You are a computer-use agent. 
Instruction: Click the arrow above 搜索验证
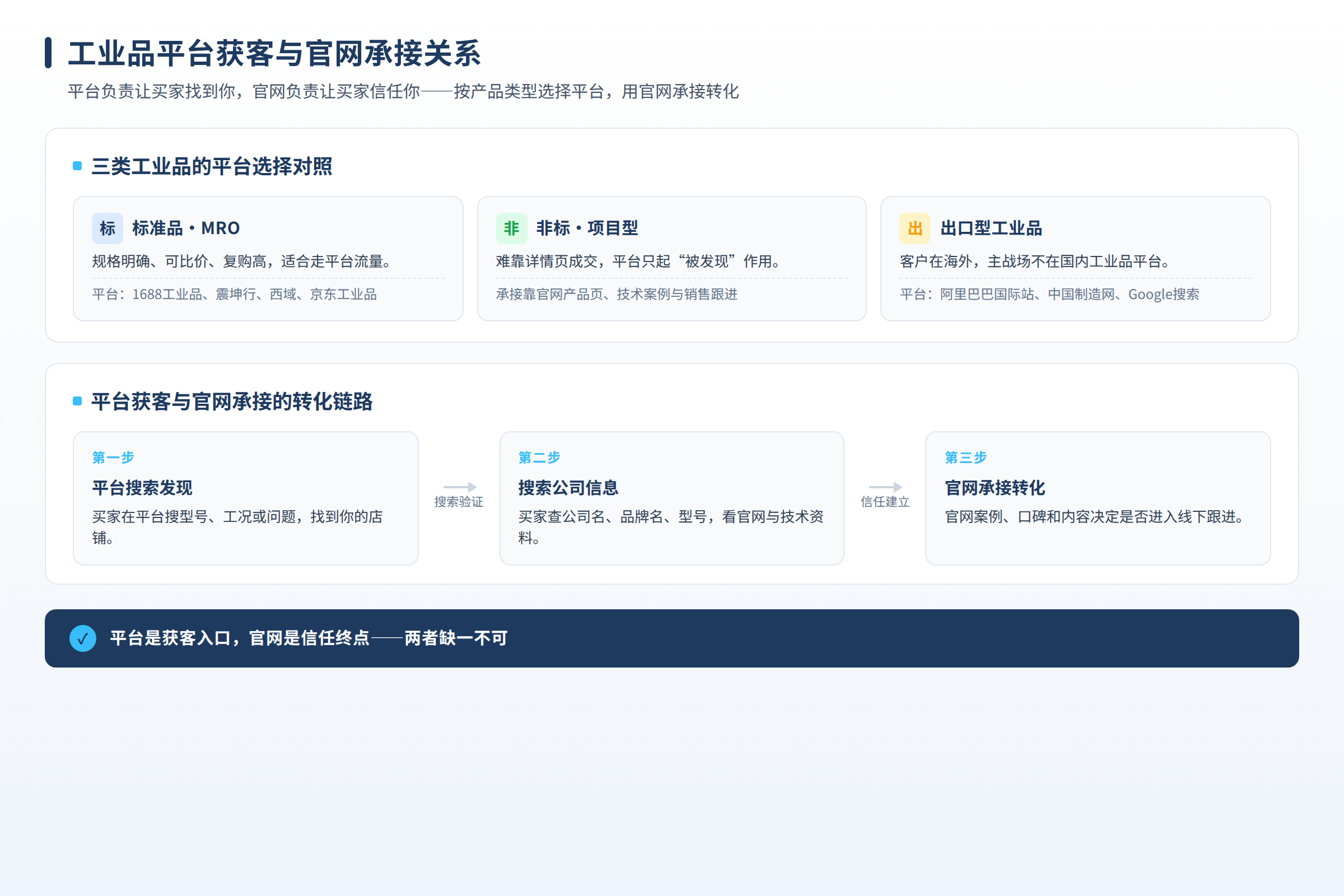(459, 487)
